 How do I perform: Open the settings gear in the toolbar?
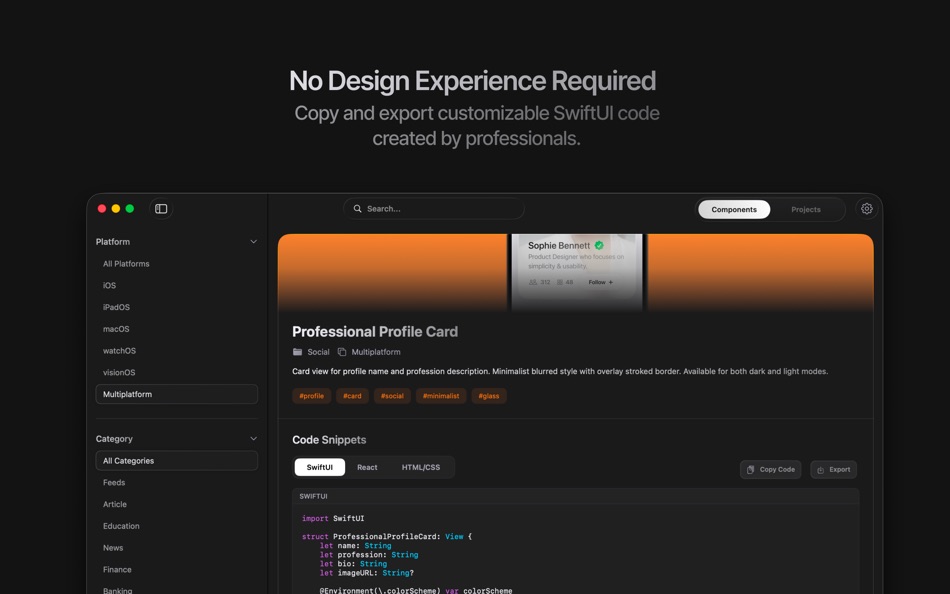tap(866, 208)
